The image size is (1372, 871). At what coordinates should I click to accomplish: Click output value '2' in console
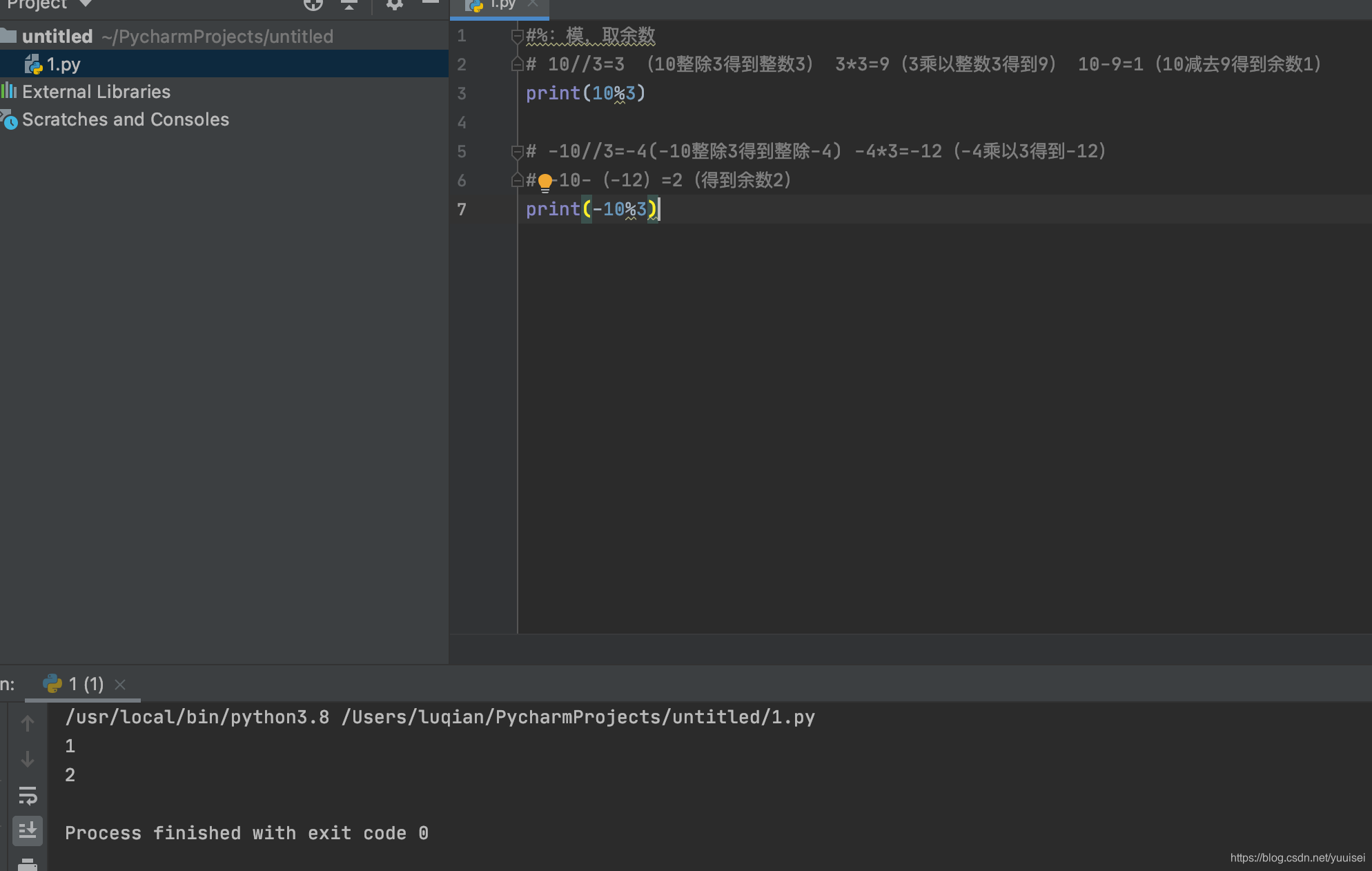coord(70,775)
